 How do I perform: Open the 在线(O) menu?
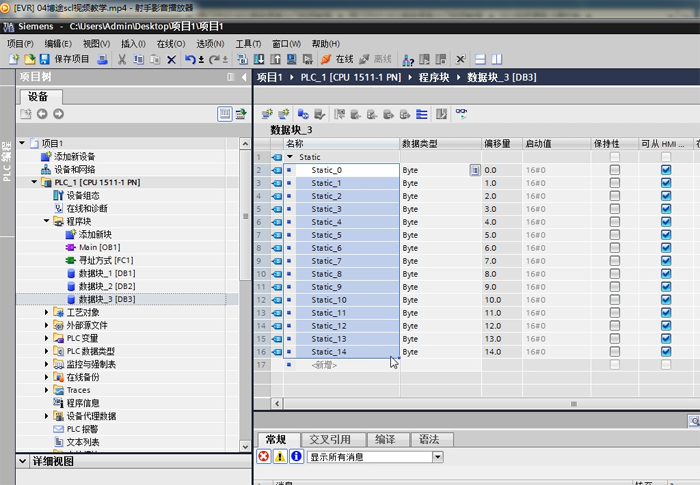click(x=171, y=44)
